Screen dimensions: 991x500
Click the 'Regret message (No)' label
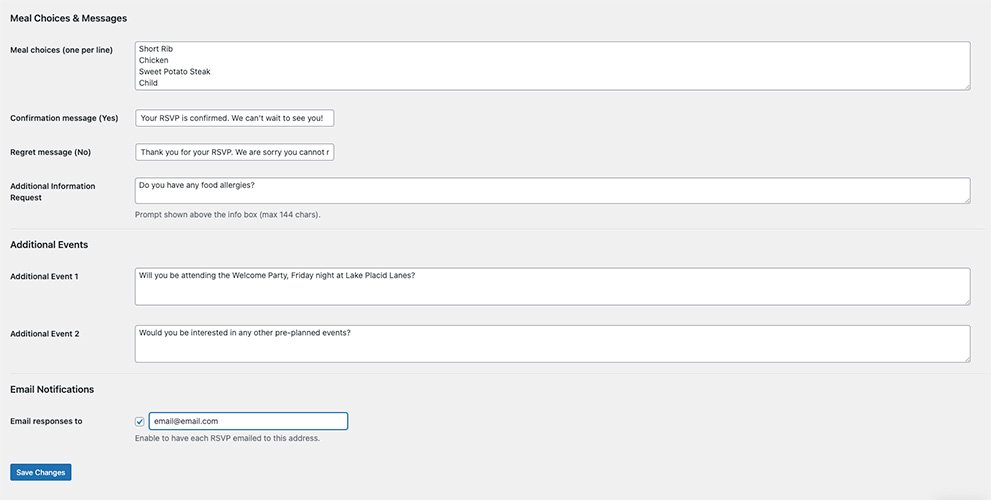coord(51,152)
